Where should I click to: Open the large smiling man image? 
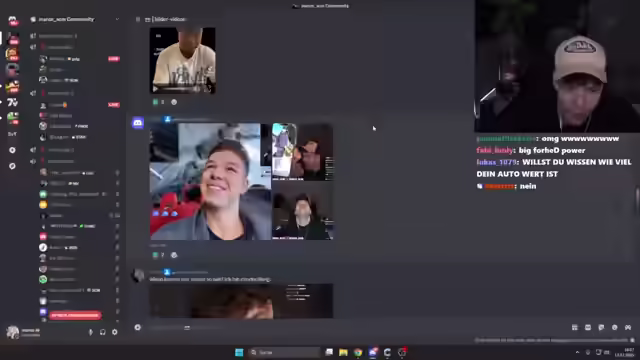pos(210,182)
